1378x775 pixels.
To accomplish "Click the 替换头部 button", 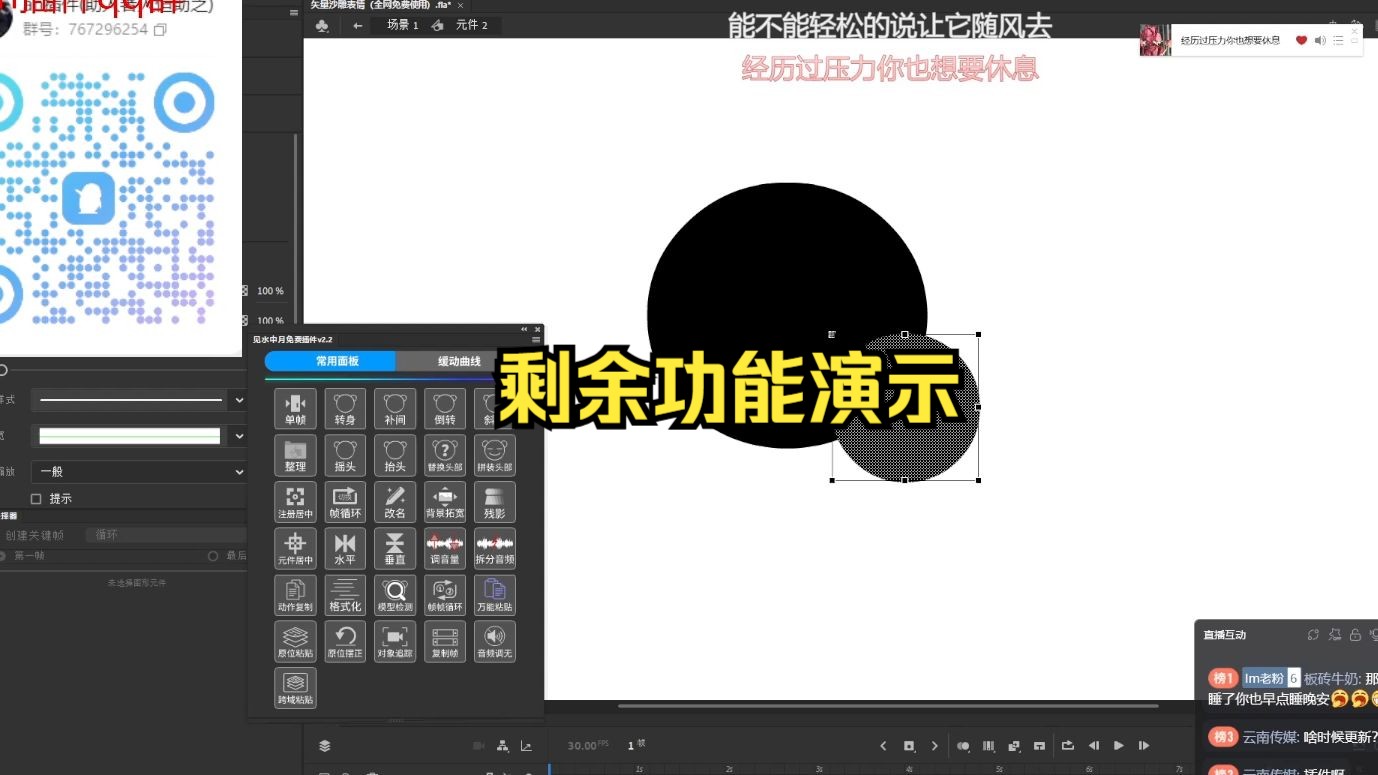I will [445, 455].
